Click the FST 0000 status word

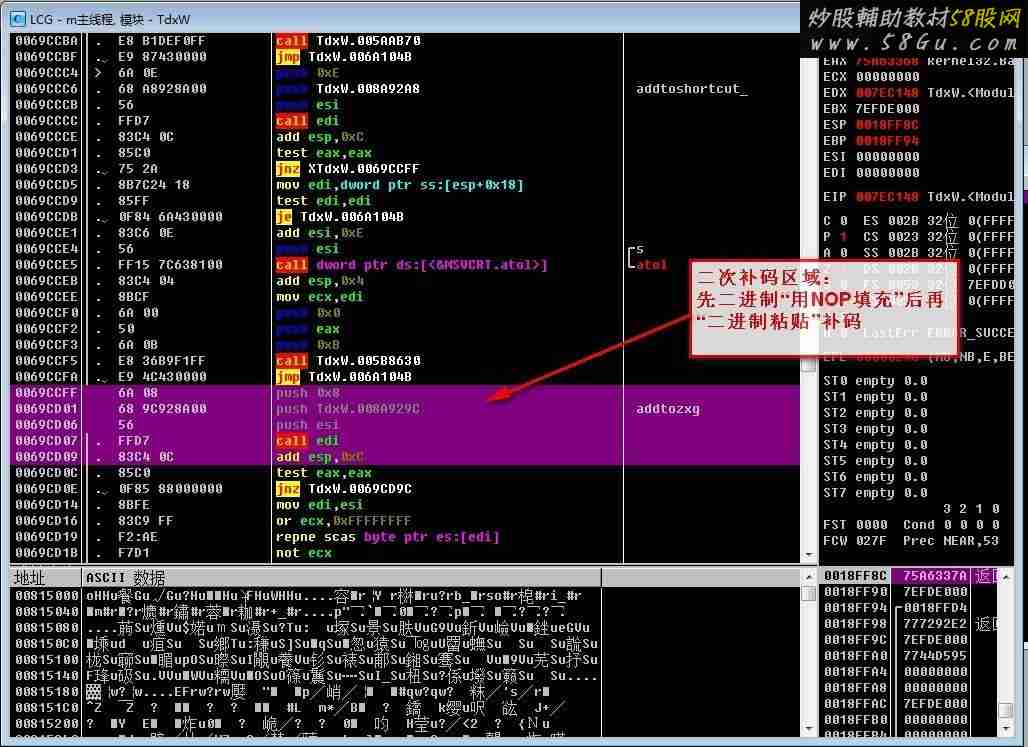(855, 525)
